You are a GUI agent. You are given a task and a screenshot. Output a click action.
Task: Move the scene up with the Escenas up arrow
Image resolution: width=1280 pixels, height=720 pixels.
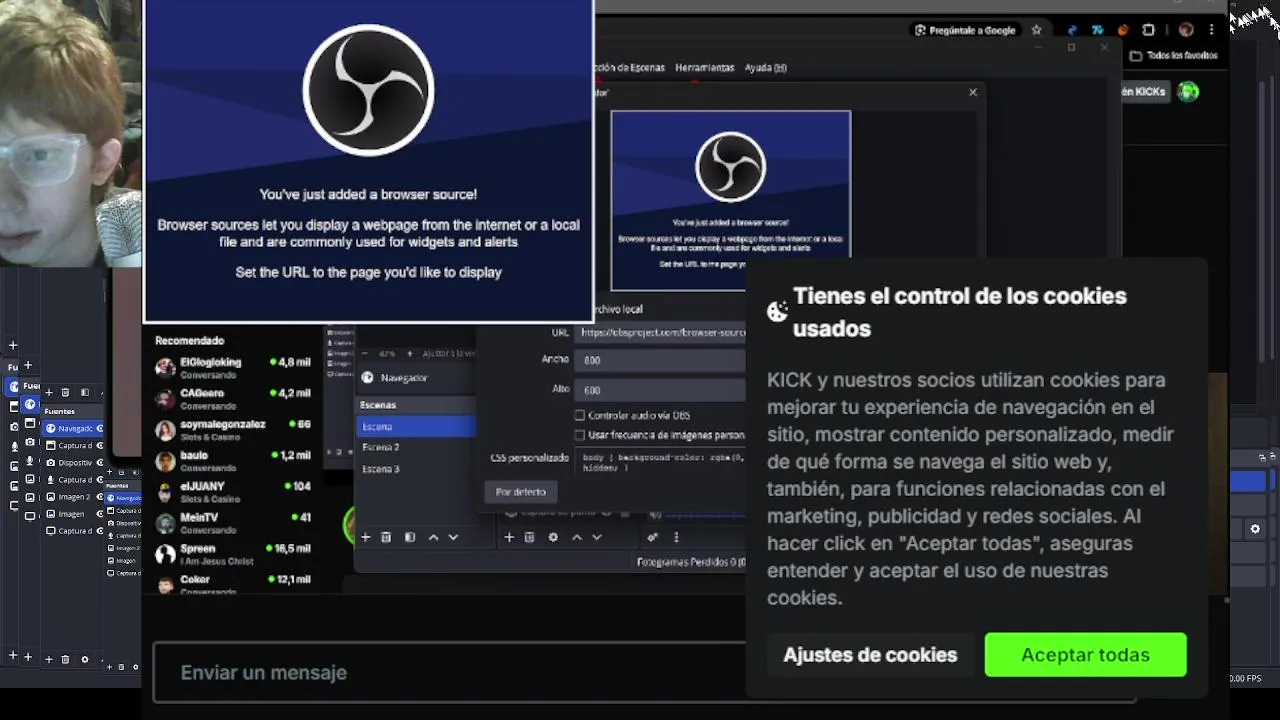click(x=433, y=537)
